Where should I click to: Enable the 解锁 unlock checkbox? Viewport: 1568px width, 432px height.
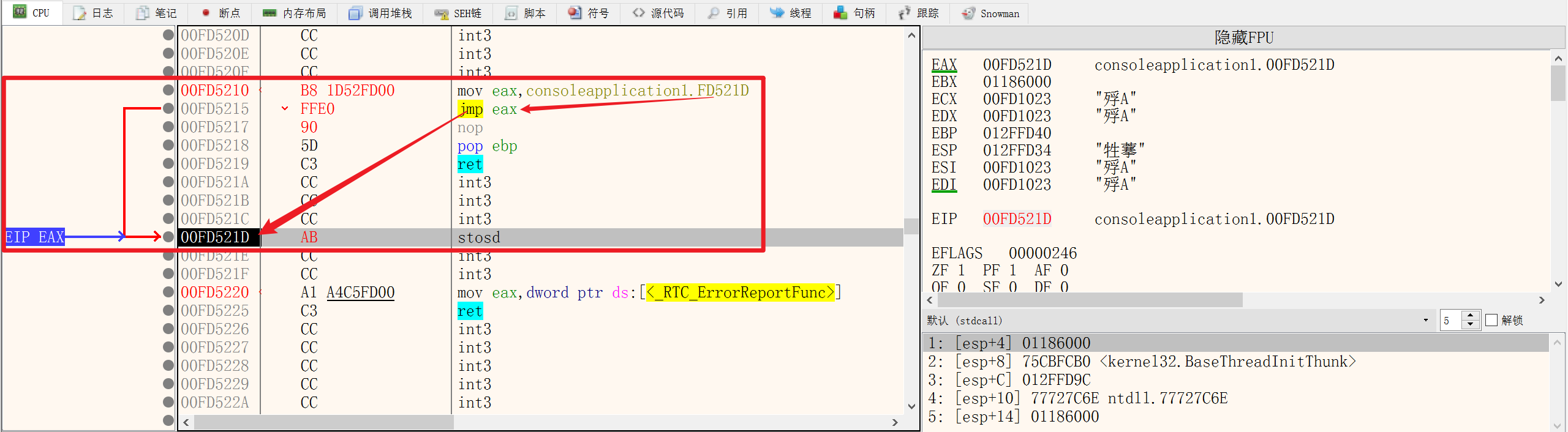pyautogui.click(x=1491, y=321)
